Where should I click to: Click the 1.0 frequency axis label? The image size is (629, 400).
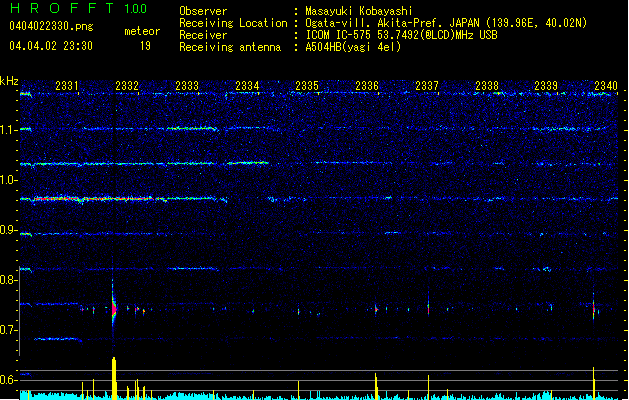click(x=8, y=180)
